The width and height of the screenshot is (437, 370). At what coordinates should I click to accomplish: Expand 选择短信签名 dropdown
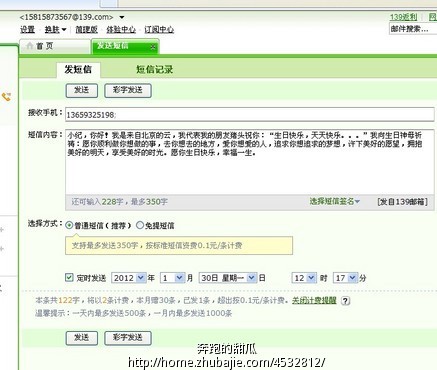click(x=335, y=201)
